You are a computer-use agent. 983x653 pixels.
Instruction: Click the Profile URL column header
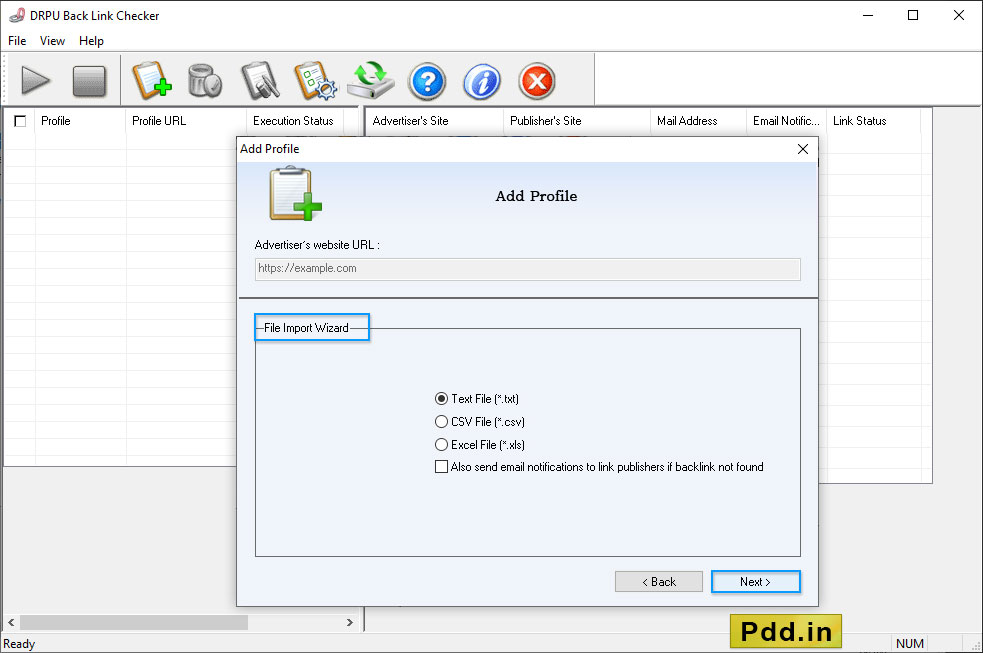186,121
